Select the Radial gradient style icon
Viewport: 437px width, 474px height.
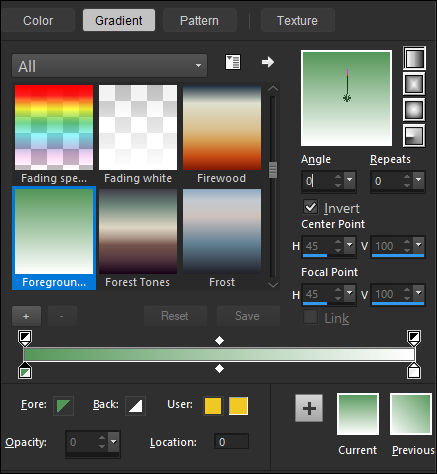[414, 136]
